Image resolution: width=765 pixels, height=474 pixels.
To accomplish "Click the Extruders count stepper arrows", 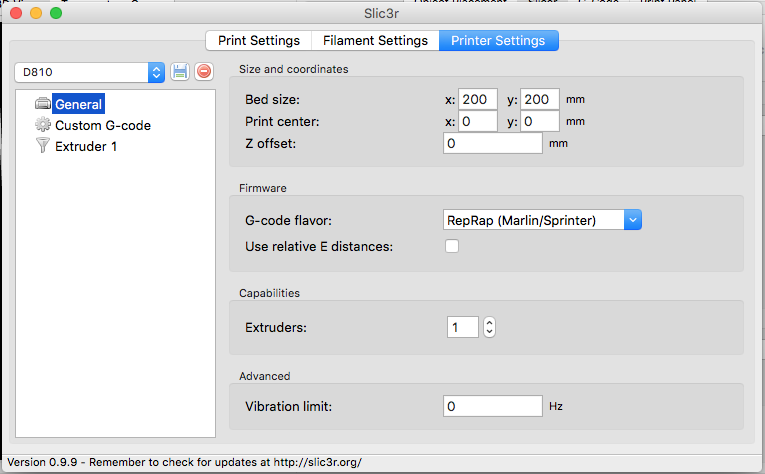I will click(x=490, y=327).
